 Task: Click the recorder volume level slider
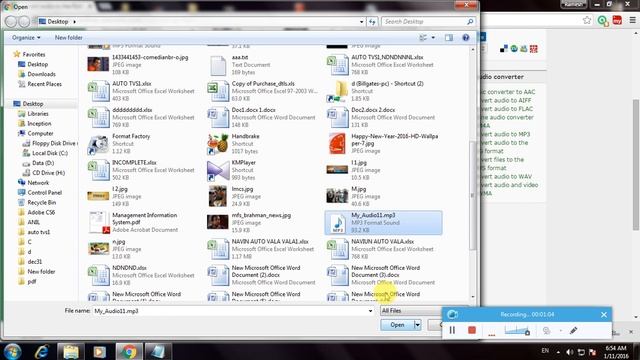click(x=517, y=330)
